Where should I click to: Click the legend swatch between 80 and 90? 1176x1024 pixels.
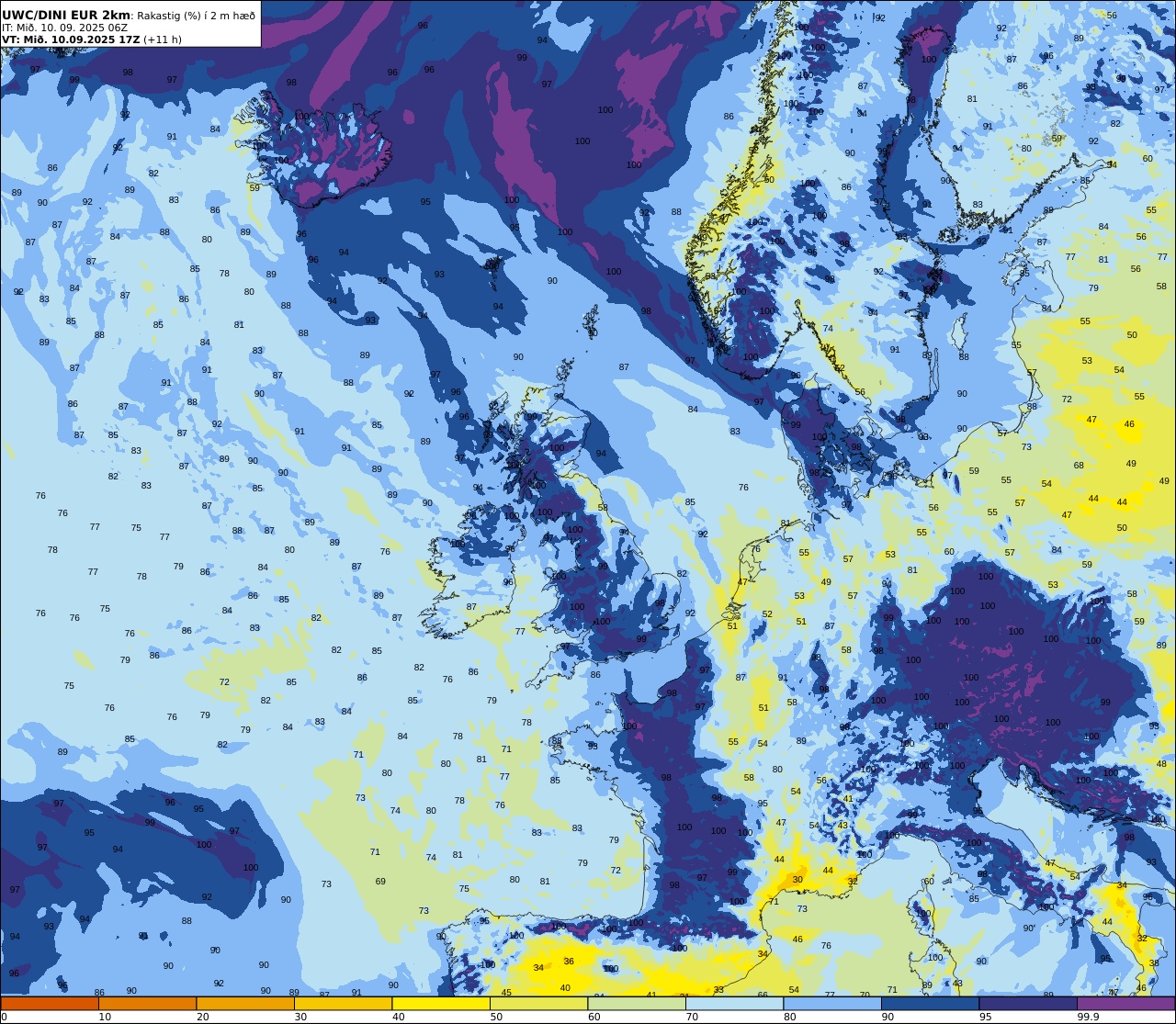coord(832,1003)
